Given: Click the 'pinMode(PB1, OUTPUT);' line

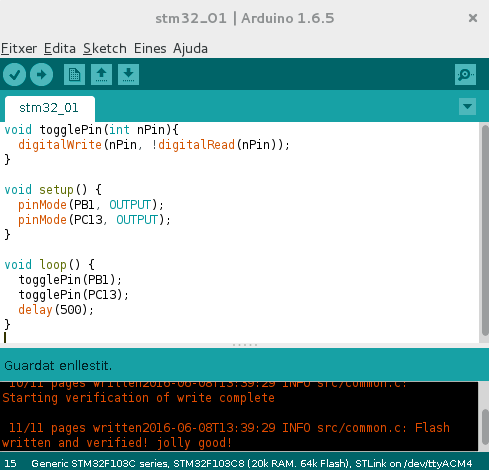Looking at the screenshot, I should coord(91,205).
